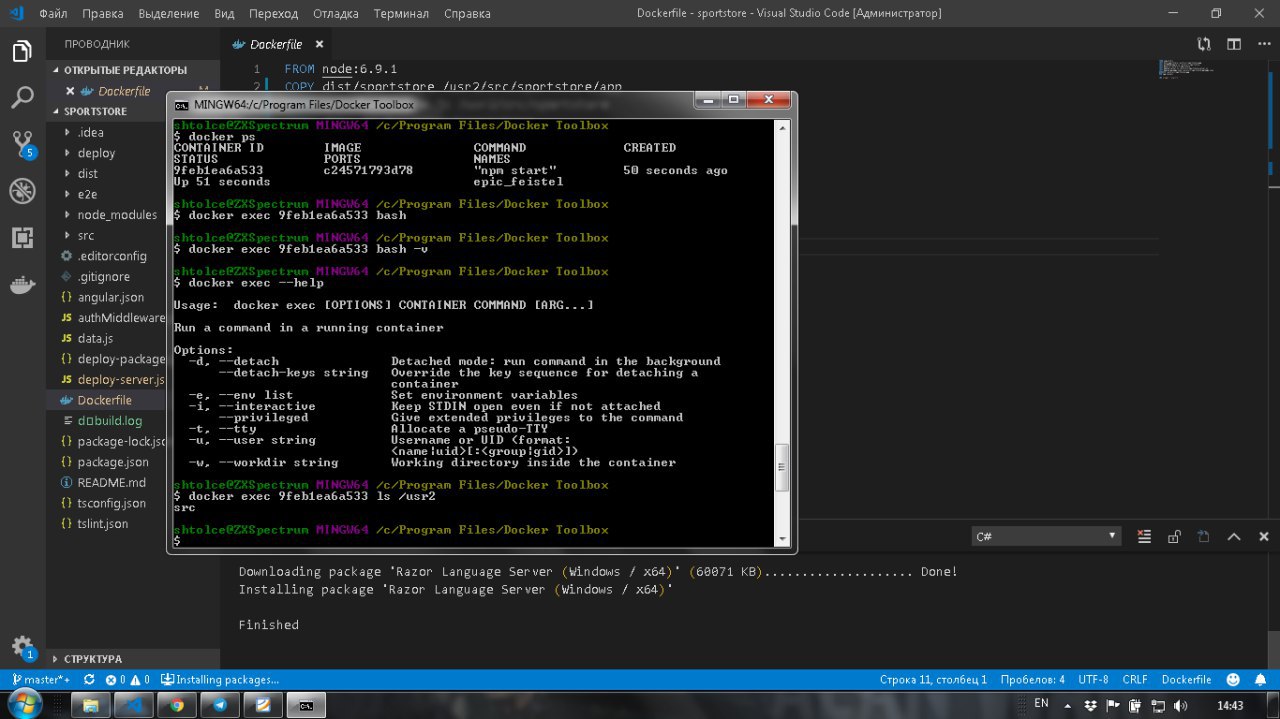This screenshot has width=1280, height=719.
Task: Open Telegram from the taskbar
Action: point(220,705)
